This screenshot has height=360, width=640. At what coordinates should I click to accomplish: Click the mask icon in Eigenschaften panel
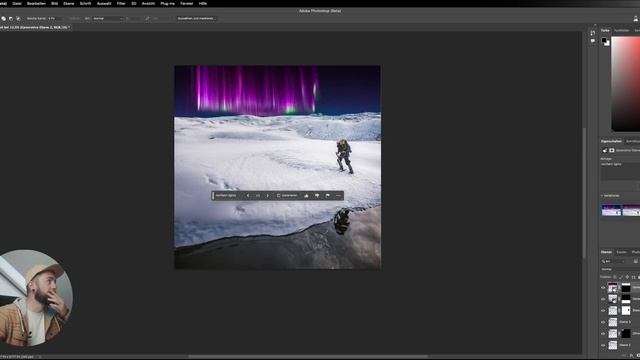pyautogui.click(x=611, y=150)
